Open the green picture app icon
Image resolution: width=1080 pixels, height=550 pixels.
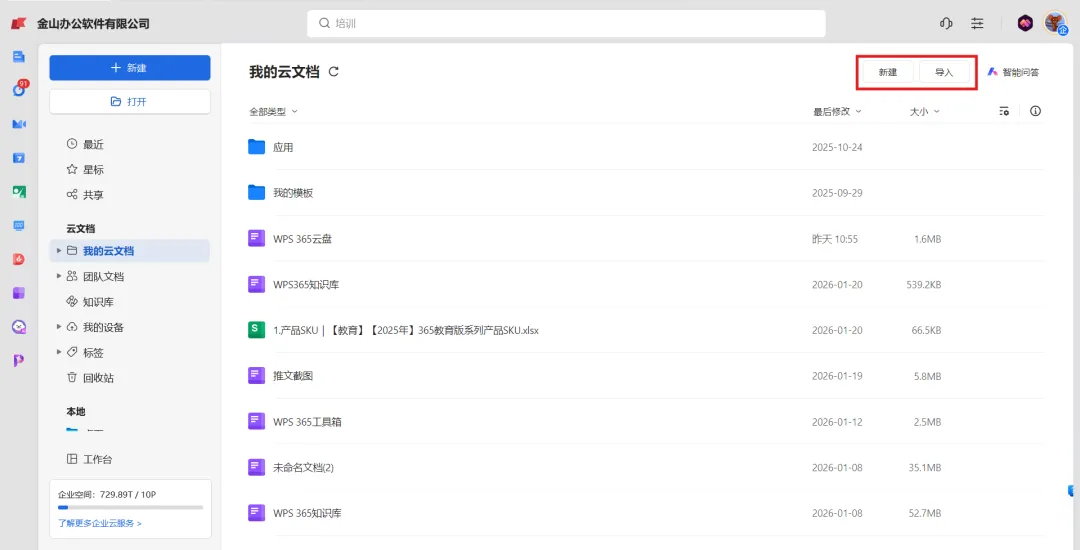pyautogui.click(x=19, y=191)
